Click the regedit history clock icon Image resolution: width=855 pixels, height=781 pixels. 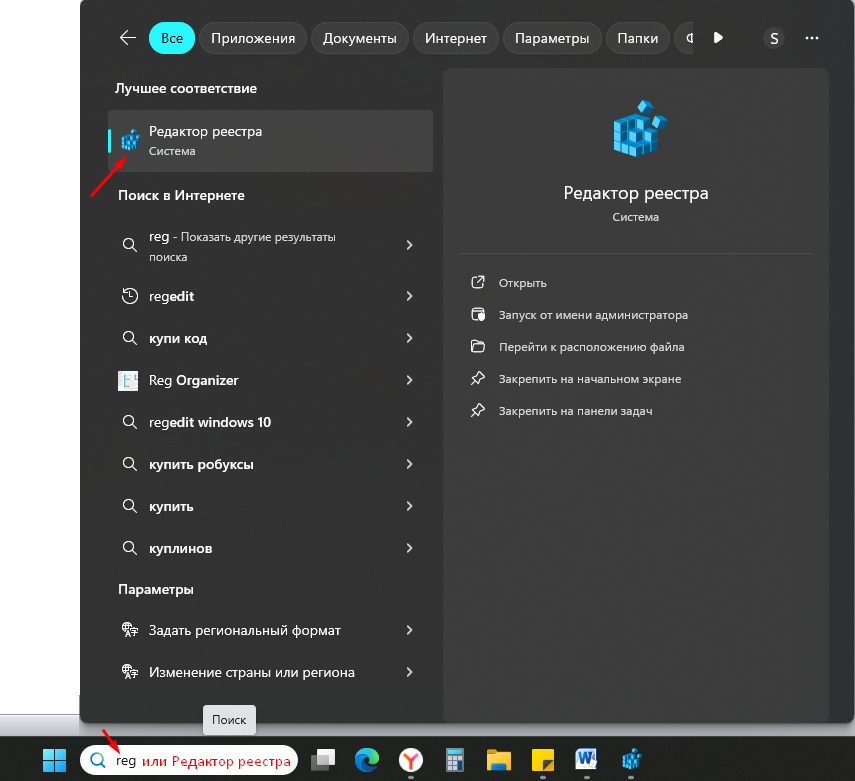129,296
